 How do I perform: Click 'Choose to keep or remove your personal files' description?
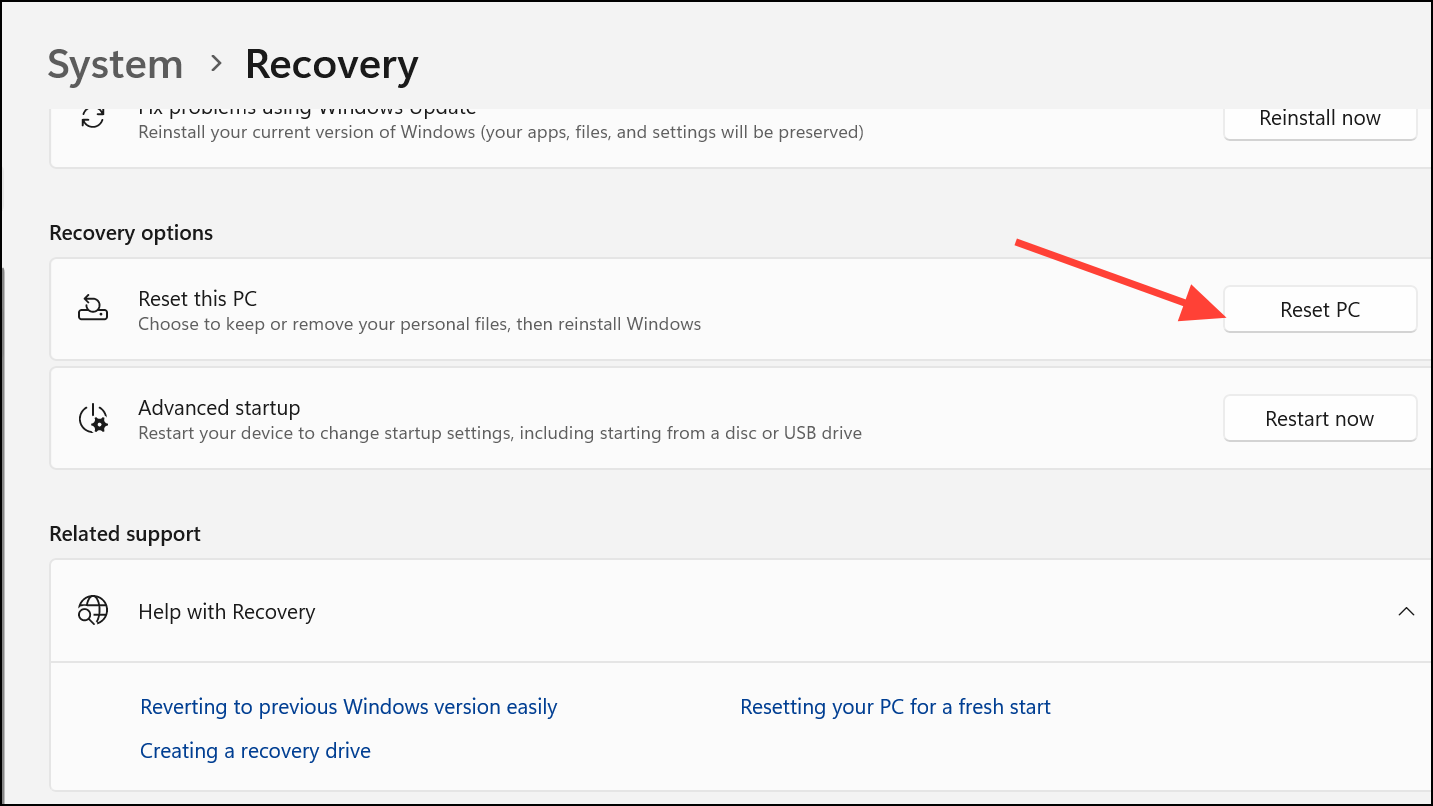click(419, 324)
